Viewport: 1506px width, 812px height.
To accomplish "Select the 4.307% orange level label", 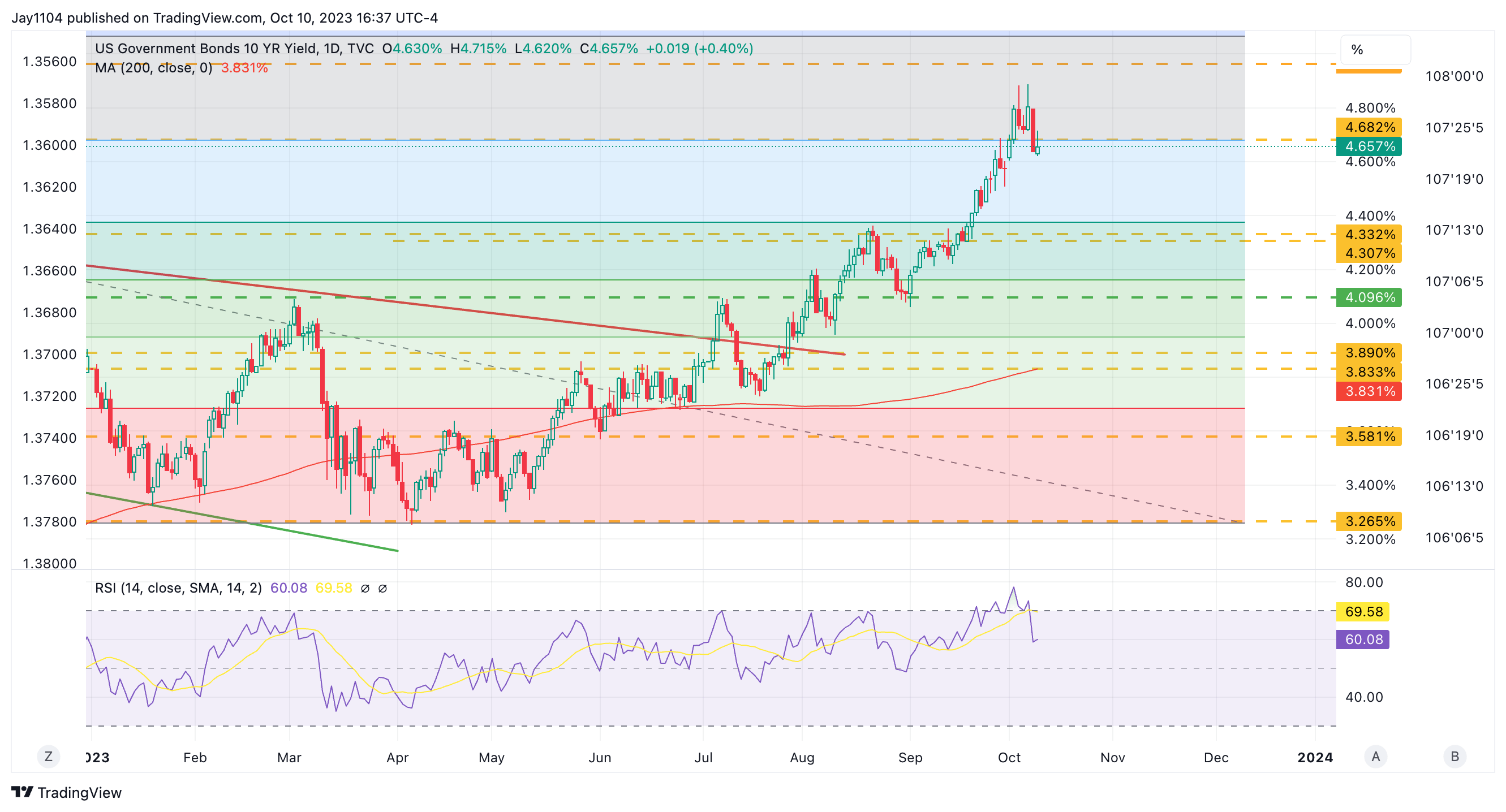I will pyautogui.click(x=1369, y=253).
